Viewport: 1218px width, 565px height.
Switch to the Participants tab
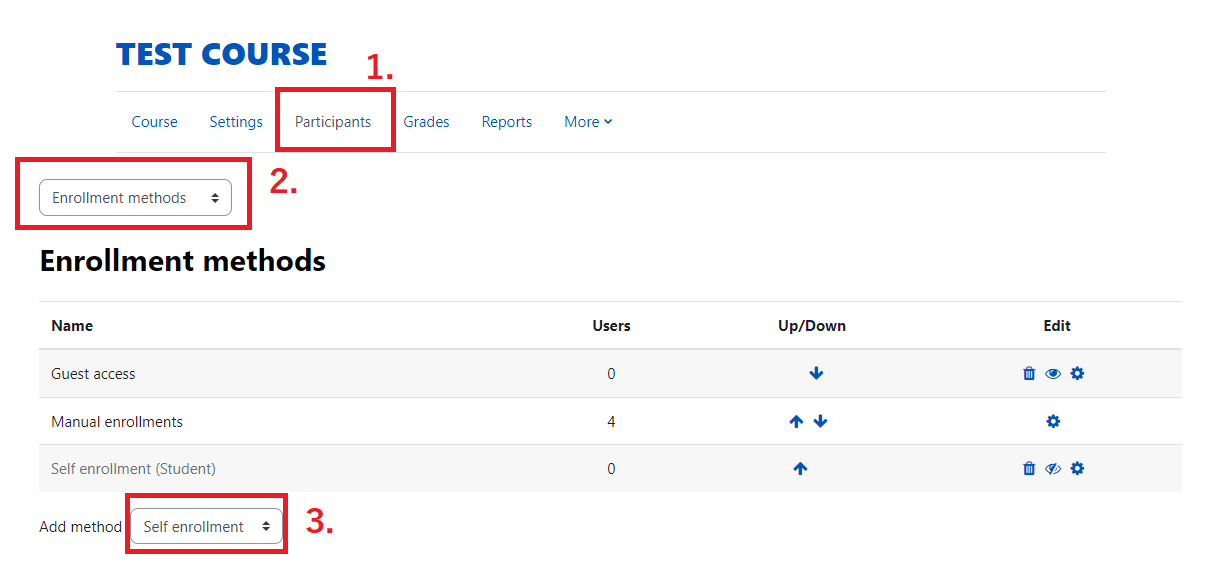(x=333, y=122)
